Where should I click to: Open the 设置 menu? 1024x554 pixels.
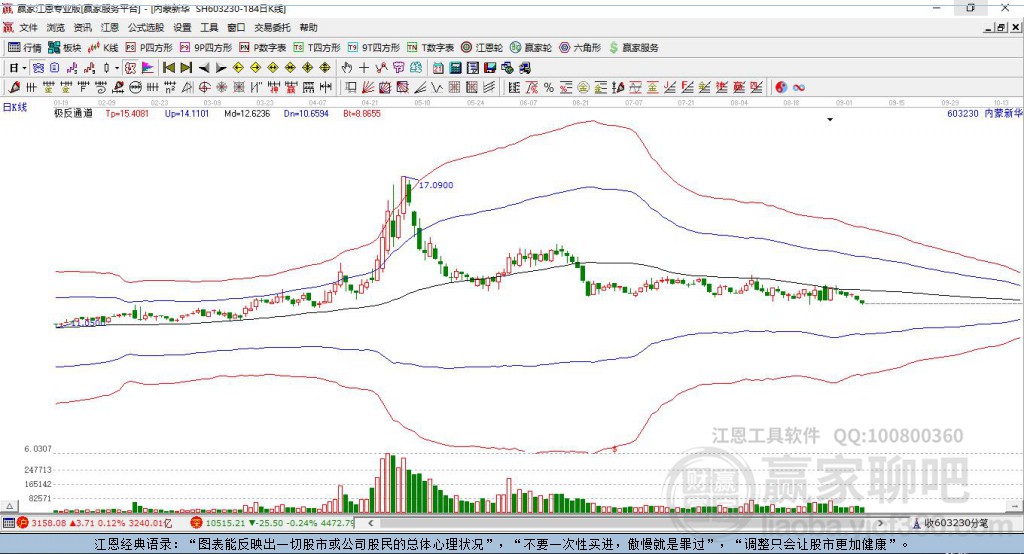pos(182,27)
